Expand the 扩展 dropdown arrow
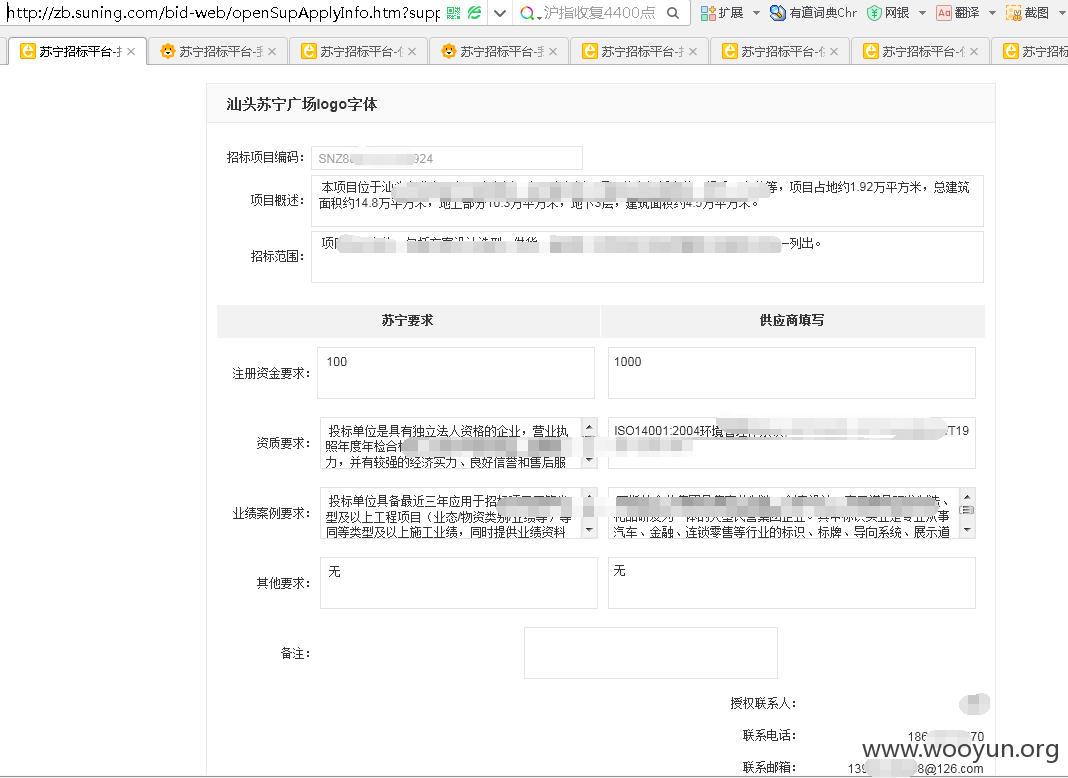This screenshot has height=778, width=1068. pos(756,13)
